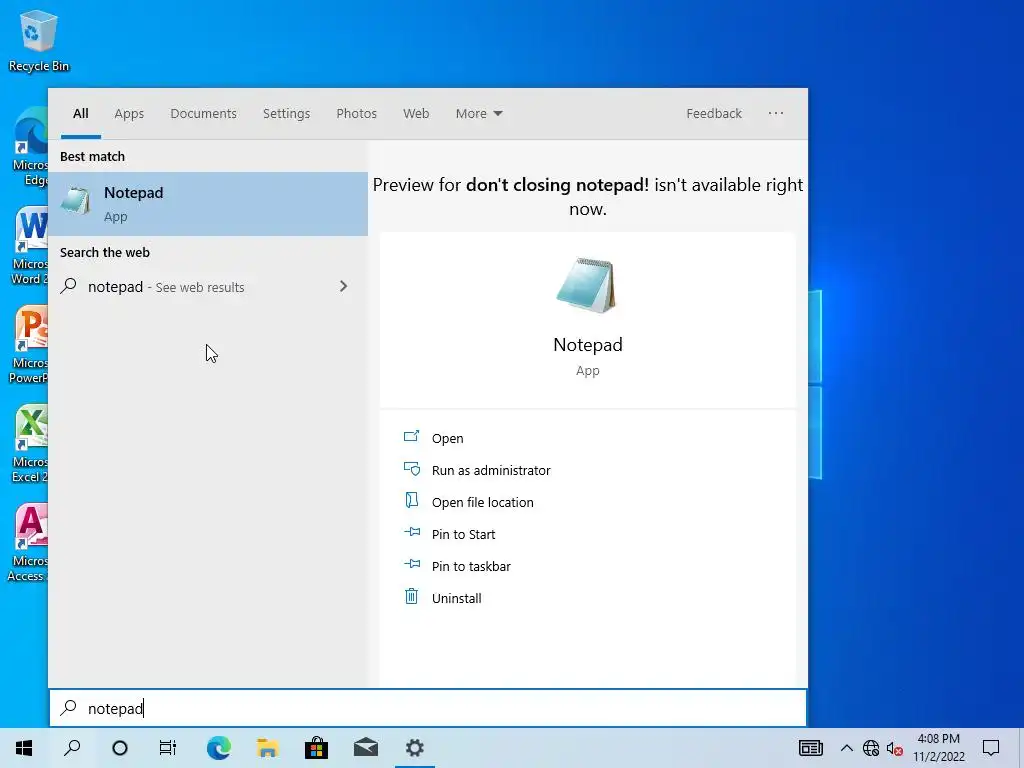Open Cortana circle icon on taskbar

point(120,748)
